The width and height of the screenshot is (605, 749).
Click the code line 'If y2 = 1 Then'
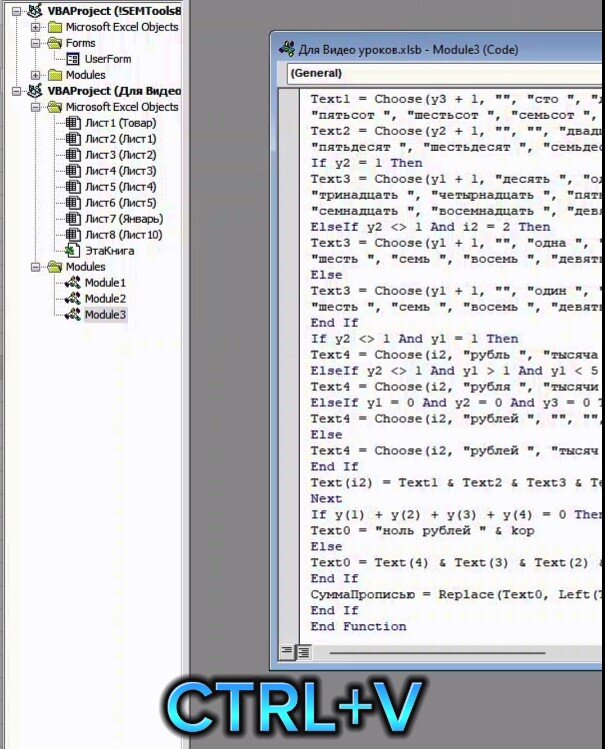366,163
